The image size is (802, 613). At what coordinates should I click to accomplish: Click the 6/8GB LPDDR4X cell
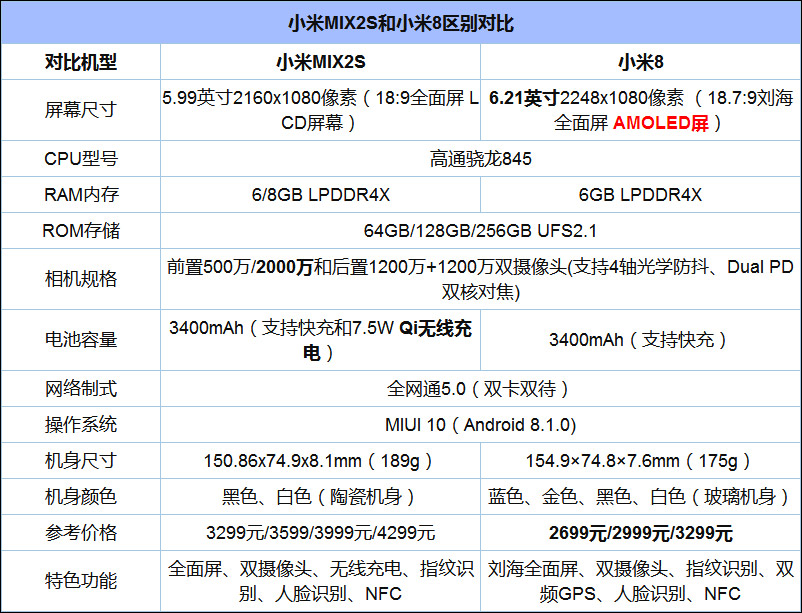[321, 194]
